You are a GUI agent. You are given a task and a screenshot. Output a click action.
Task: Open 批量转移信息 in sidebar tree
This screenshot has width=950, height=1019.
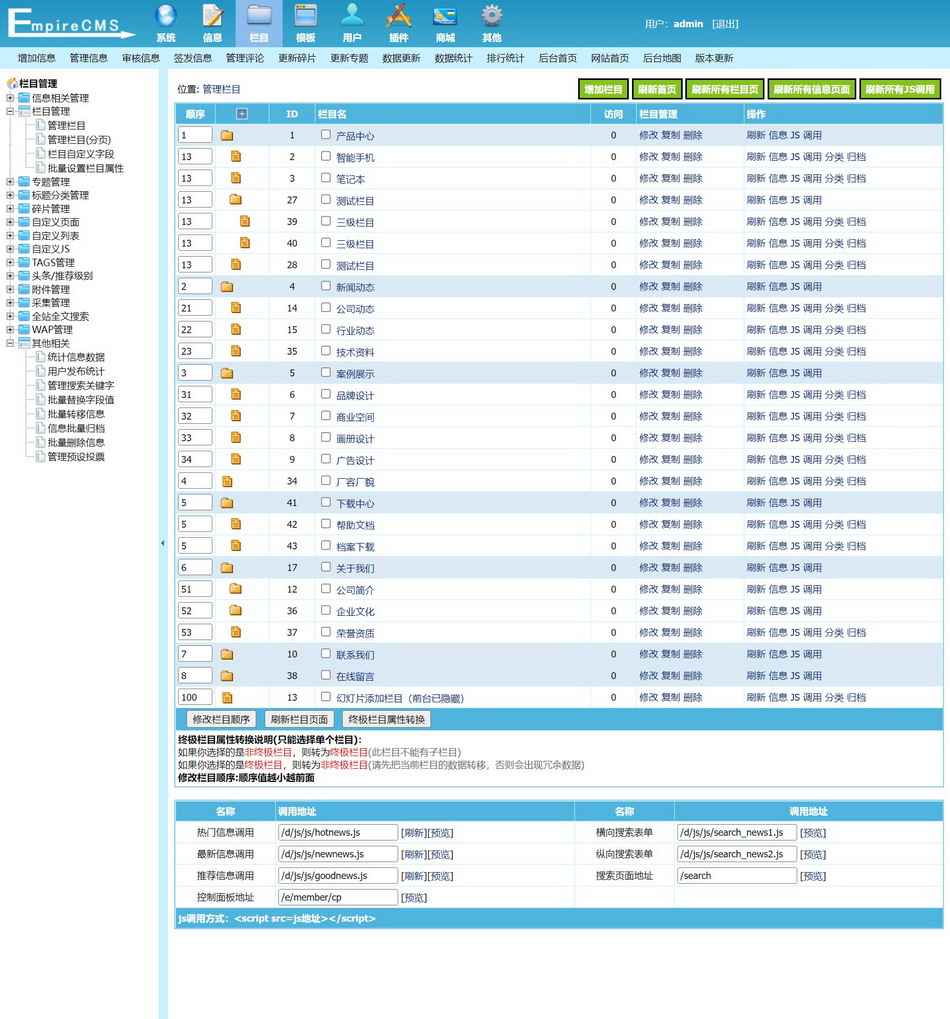click(75, 414)
